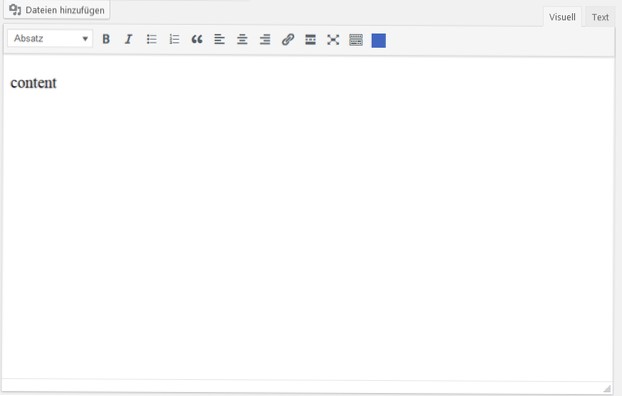Viewport: 622px width, 396px height.
Task: Switch to the Visuell tab
Action: [562, 17]
